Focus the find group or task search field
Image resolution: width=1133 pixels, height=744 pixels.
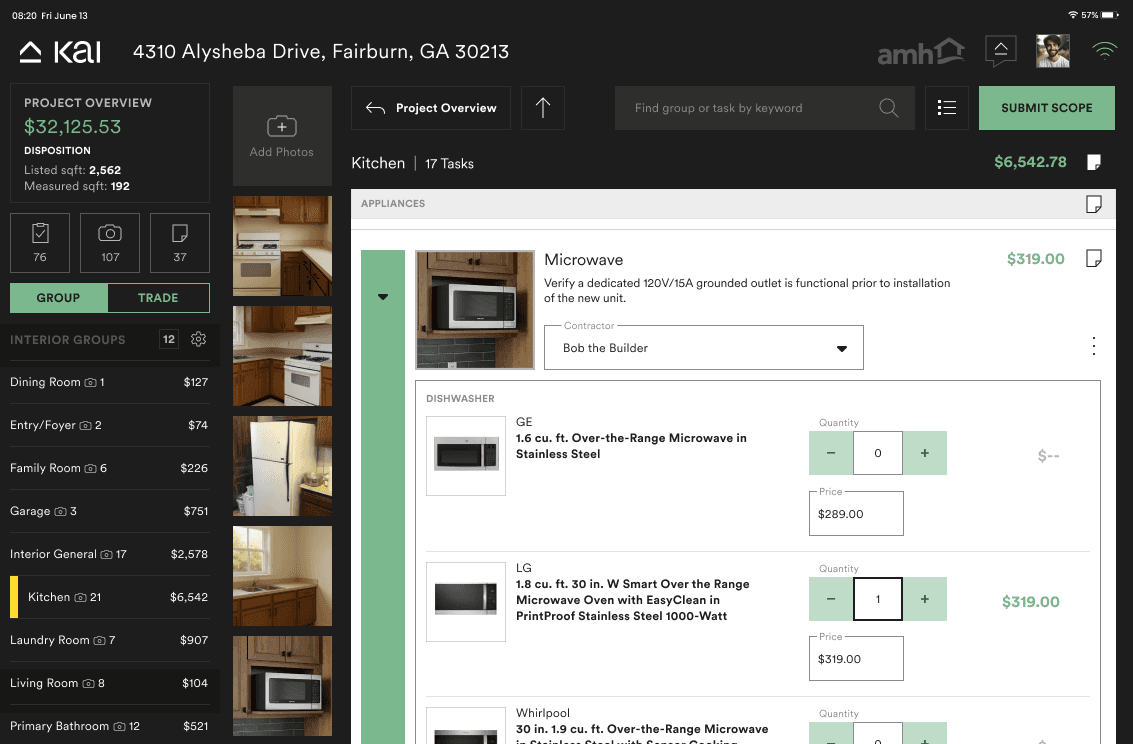[764, 108]
